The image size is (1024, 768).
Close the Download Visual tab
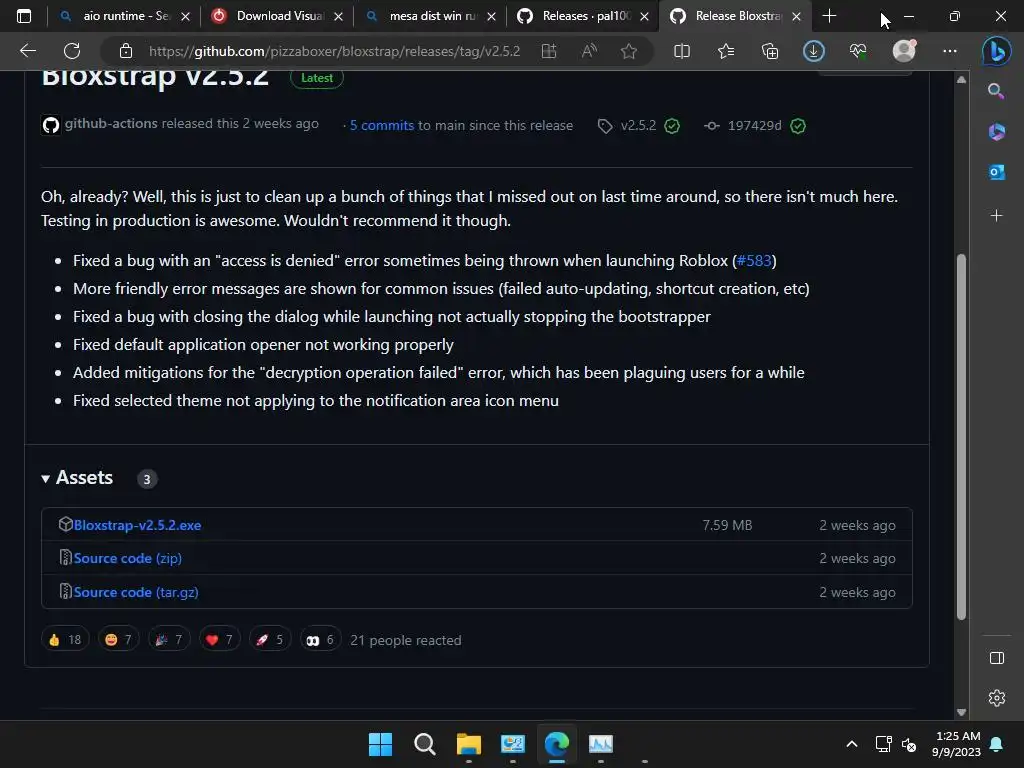[x=338, y=16]
